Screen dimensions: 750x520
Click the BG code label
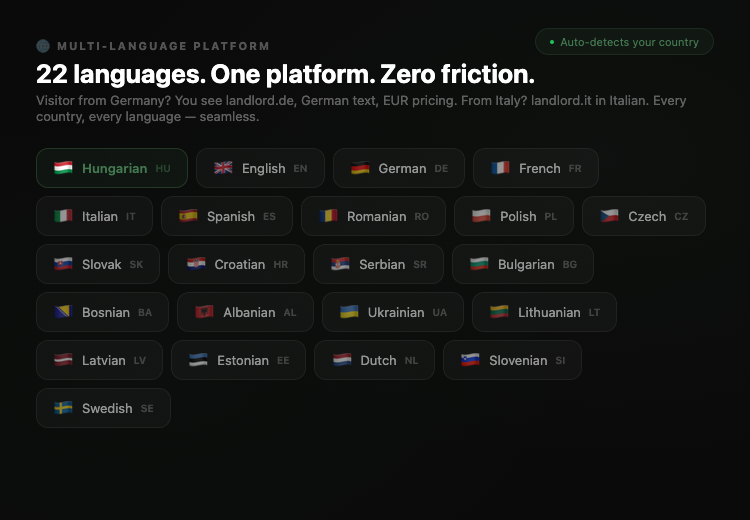570,264
